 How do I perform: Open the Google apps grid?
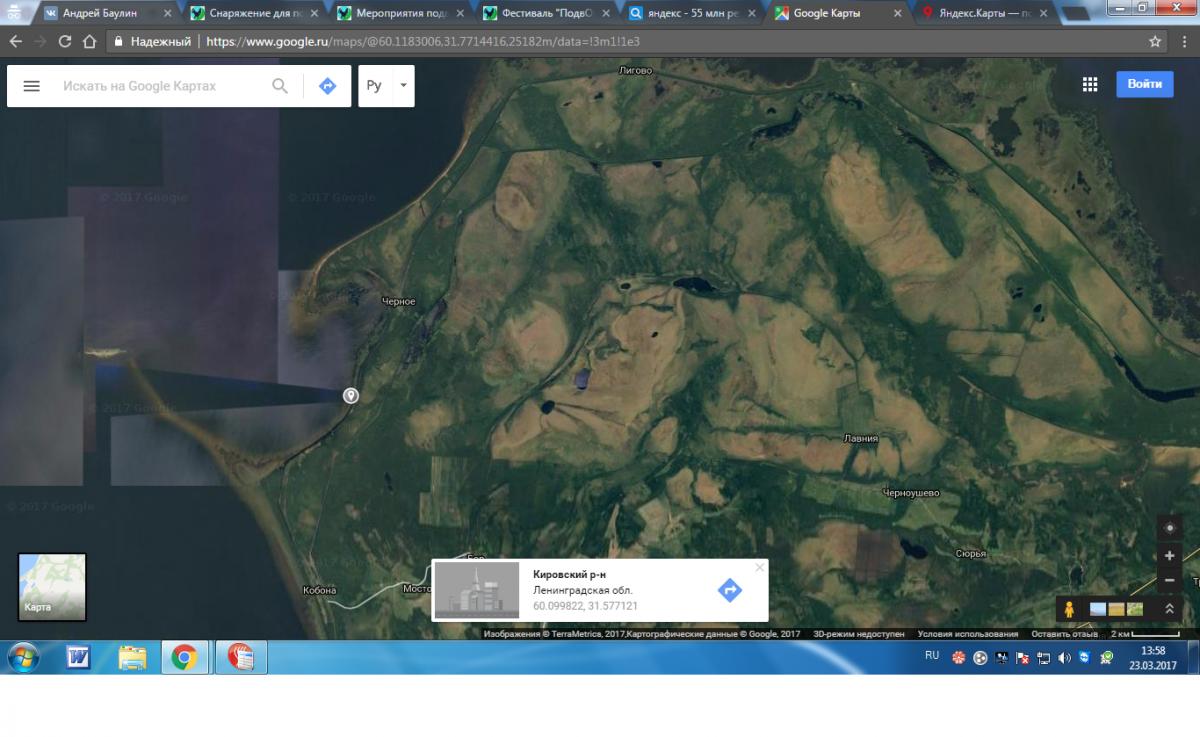[1090, 84]
